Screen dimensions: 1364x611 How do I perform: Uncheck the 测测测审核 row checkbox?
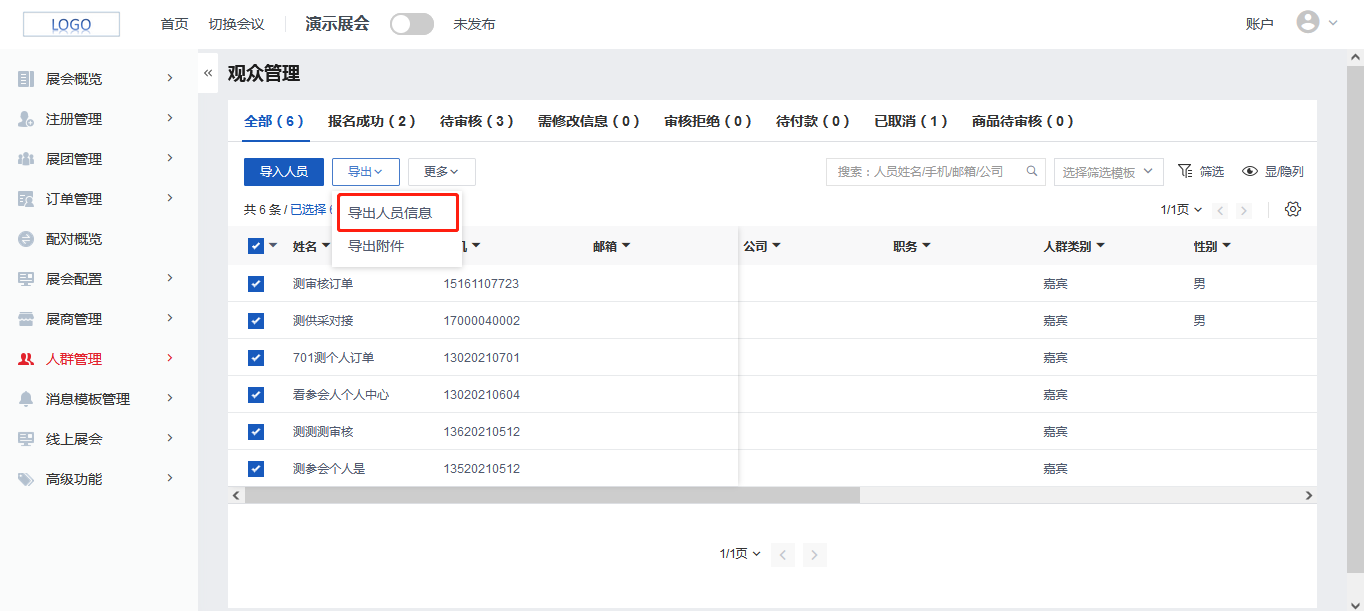click(x=256, y=432)
